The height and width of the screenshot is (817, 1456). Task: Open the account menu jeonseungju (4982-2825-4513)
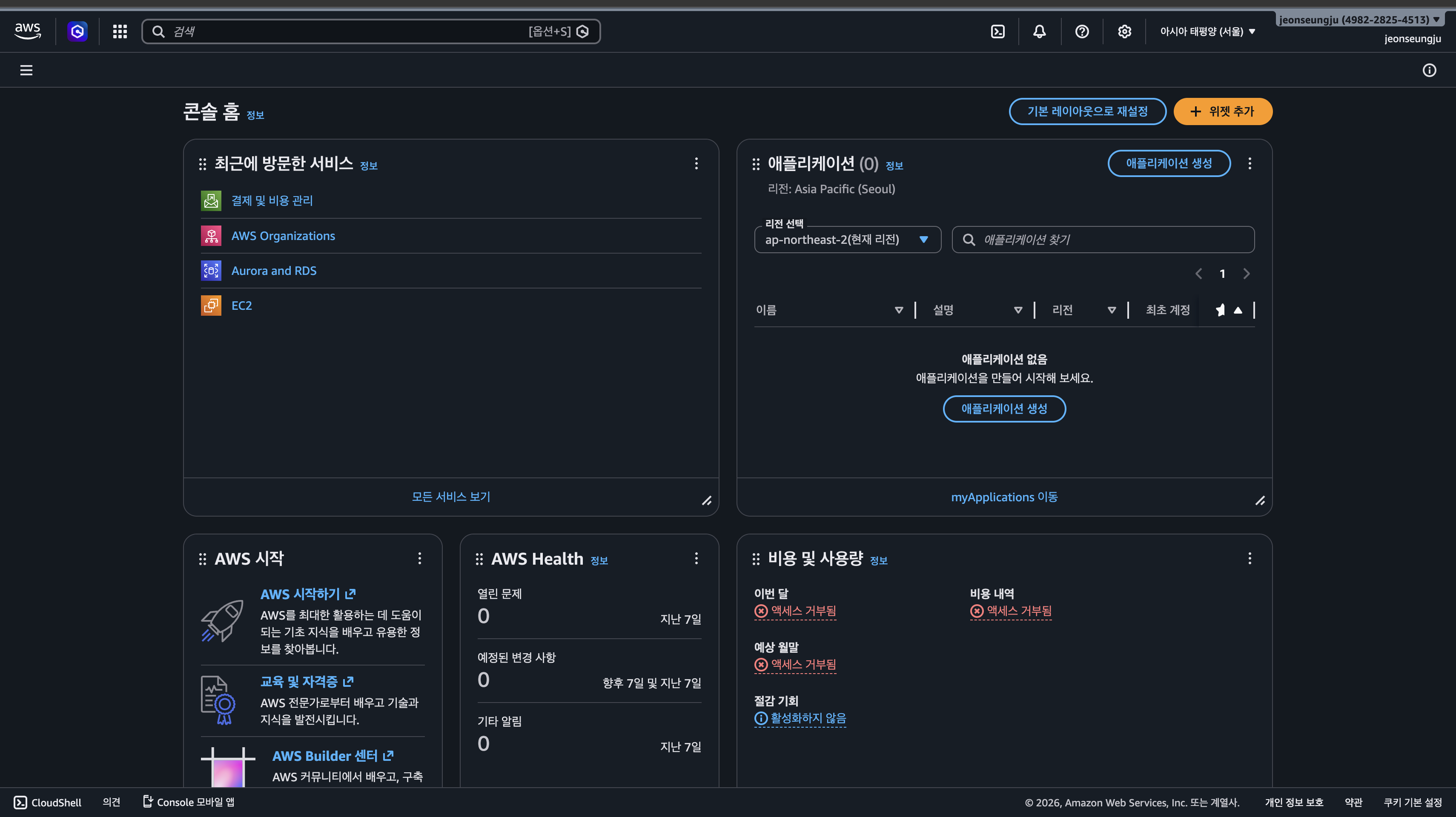click(x=1359, y=20)
